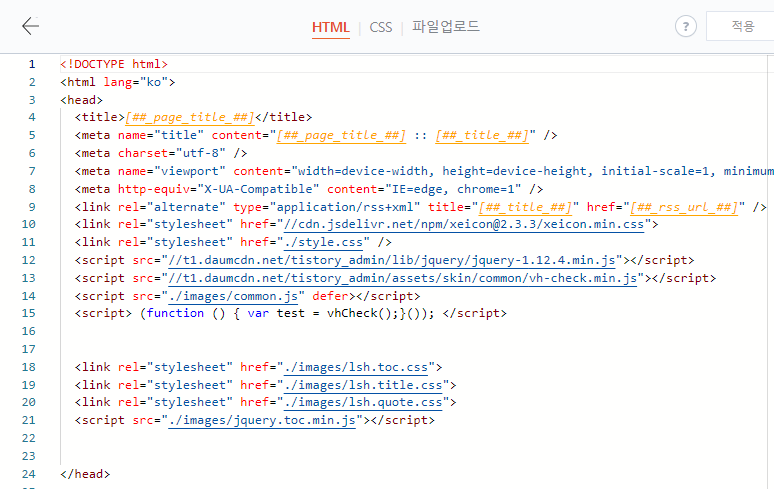Click the X-UA-Compatible meta line
The width and height of the screenshot is (774, 489).
[x=309, y=189]
